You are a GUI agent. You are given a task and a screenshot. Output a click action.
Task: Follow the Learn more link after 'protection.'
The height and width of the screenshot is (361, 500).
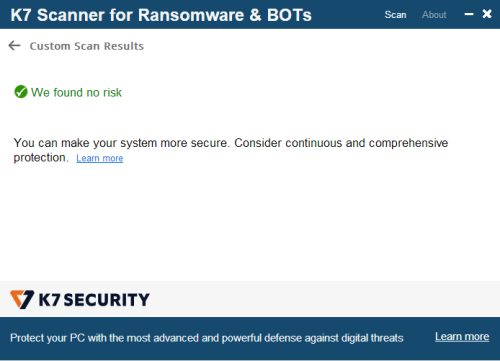click(100, 158)
